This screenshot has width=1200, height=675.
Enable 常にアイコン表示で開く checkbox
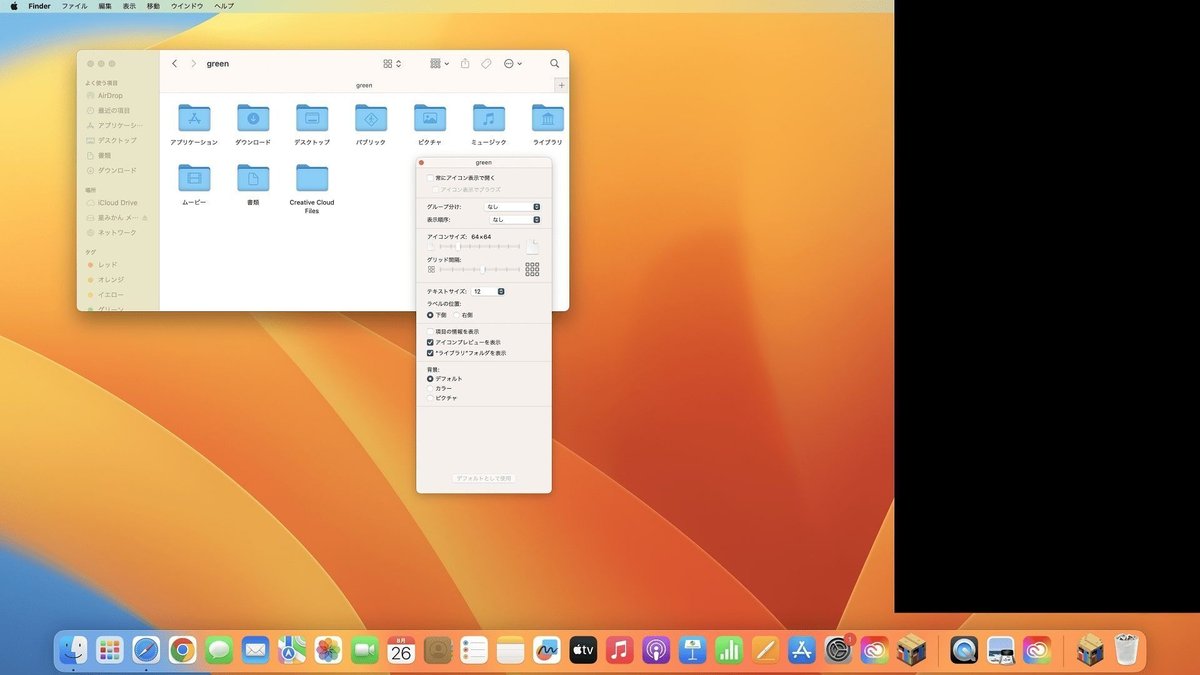pos(431,178)
